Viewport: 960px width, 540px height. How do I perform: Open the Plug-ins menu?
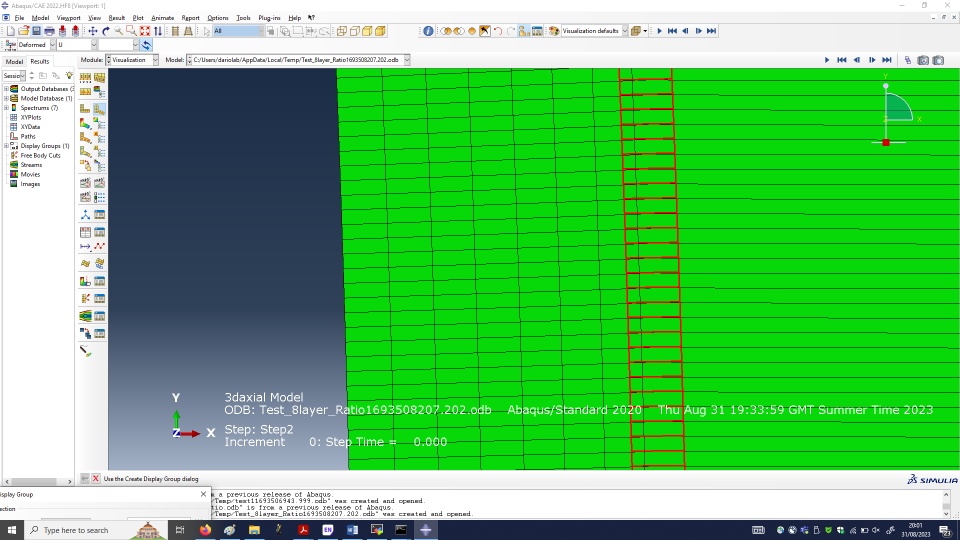tap(269, 18)
